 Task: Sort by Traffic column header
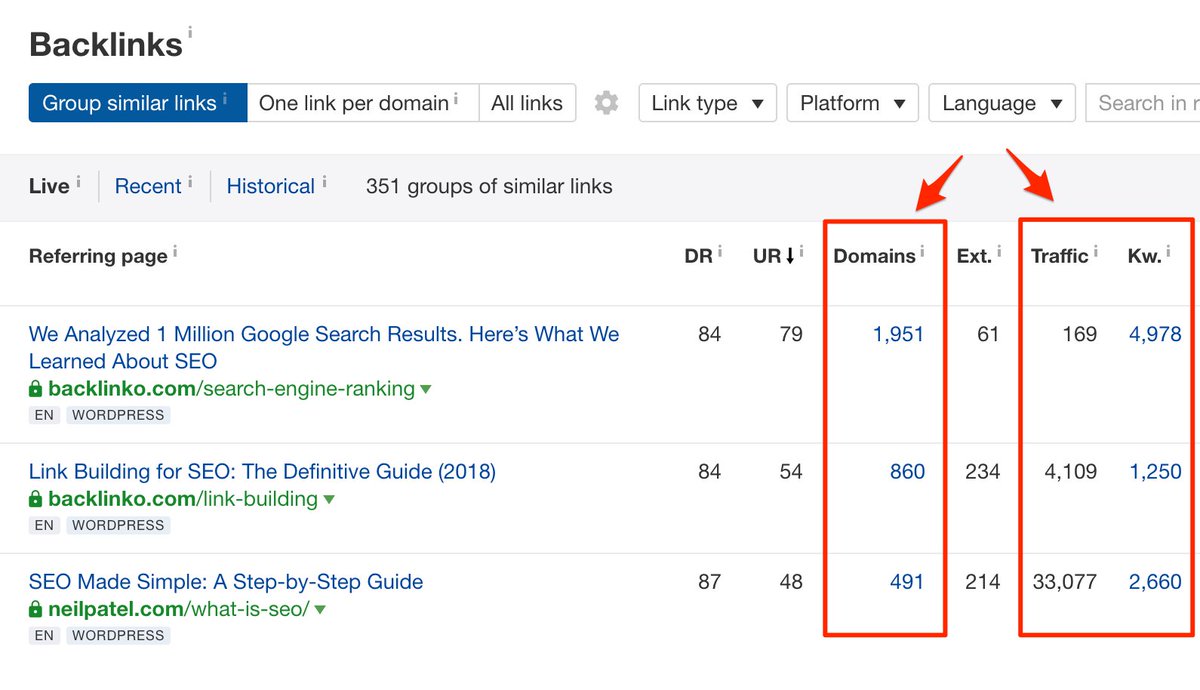[x=1059, y=256]
